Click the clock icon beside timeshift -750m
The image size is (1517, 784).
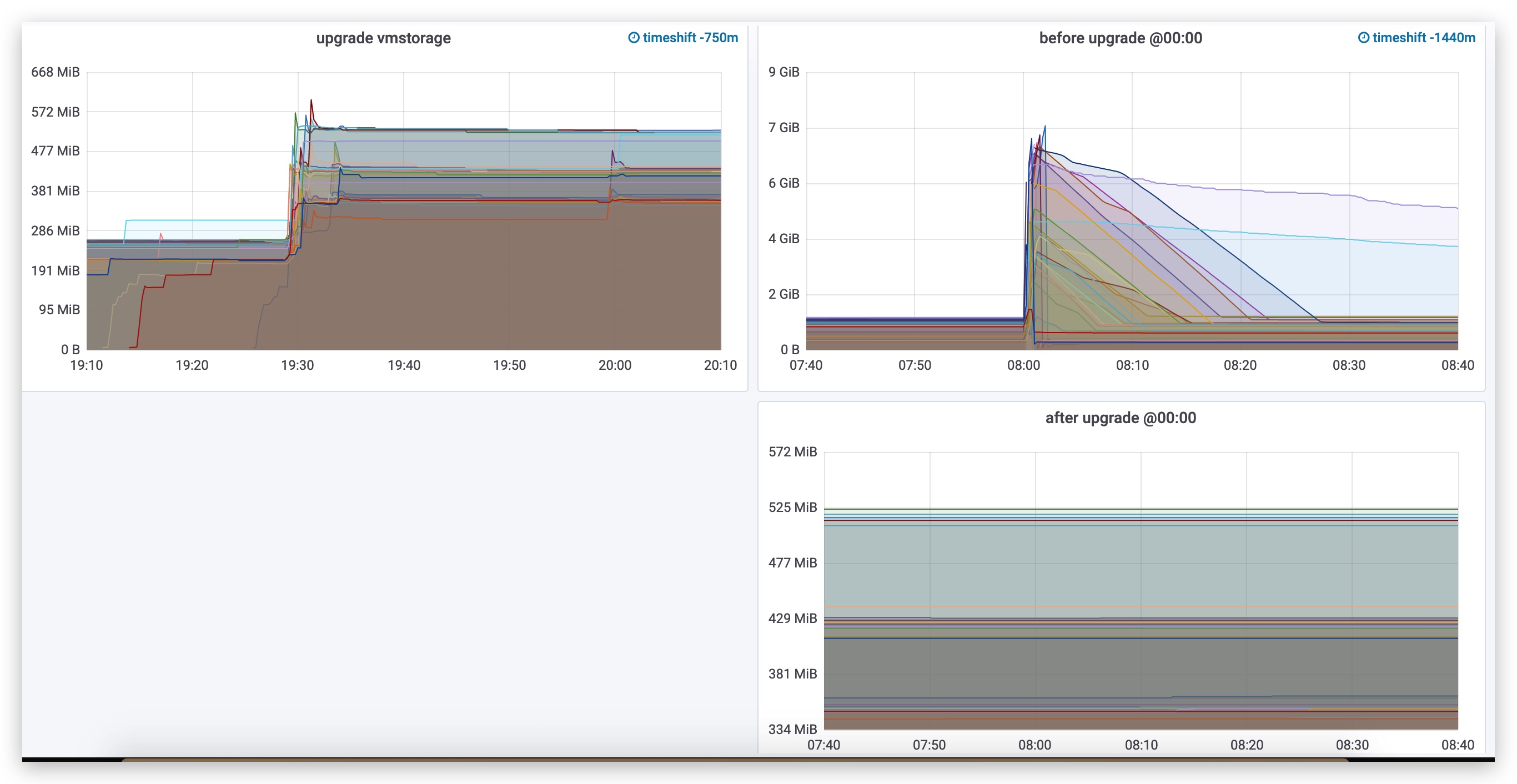634,38
